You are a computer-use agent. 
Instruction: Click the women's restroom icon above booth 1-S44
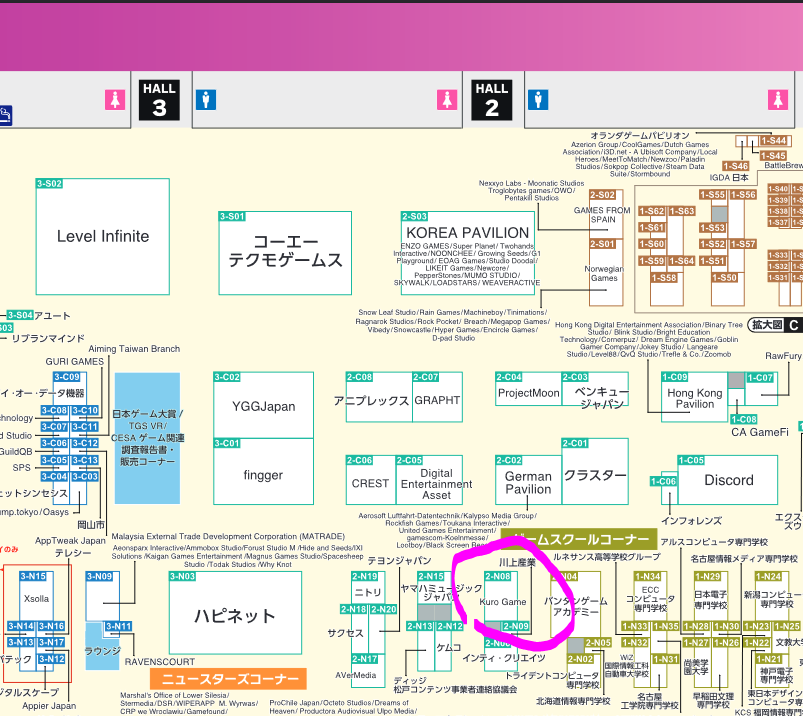778,100
